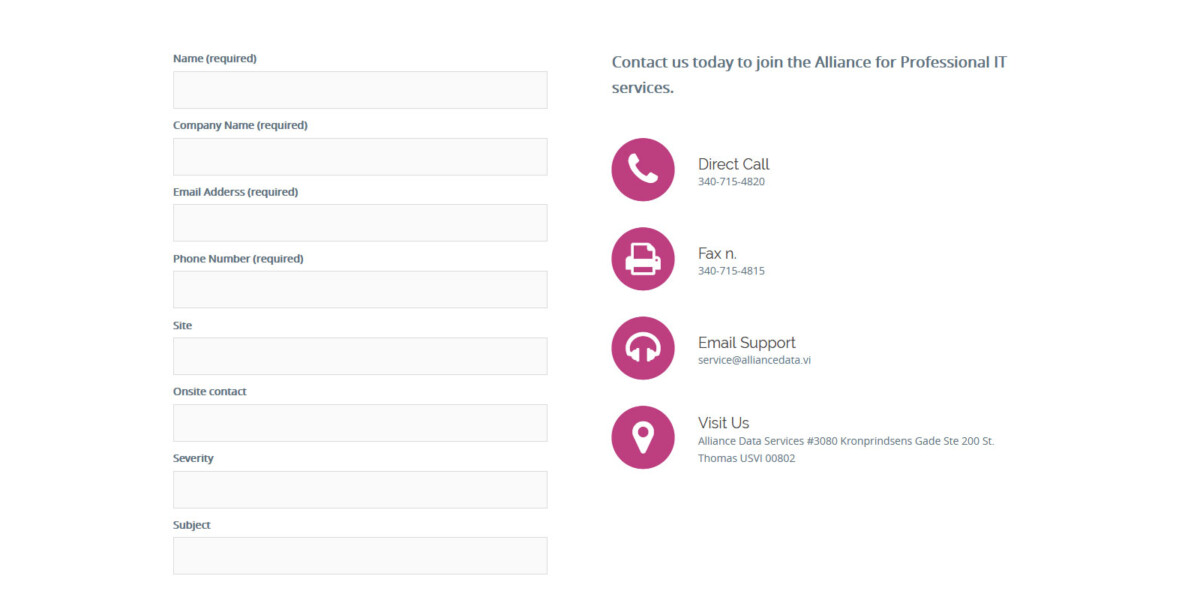Click the Onsite contact input field
1200x600 pixels.
[360, 423]
